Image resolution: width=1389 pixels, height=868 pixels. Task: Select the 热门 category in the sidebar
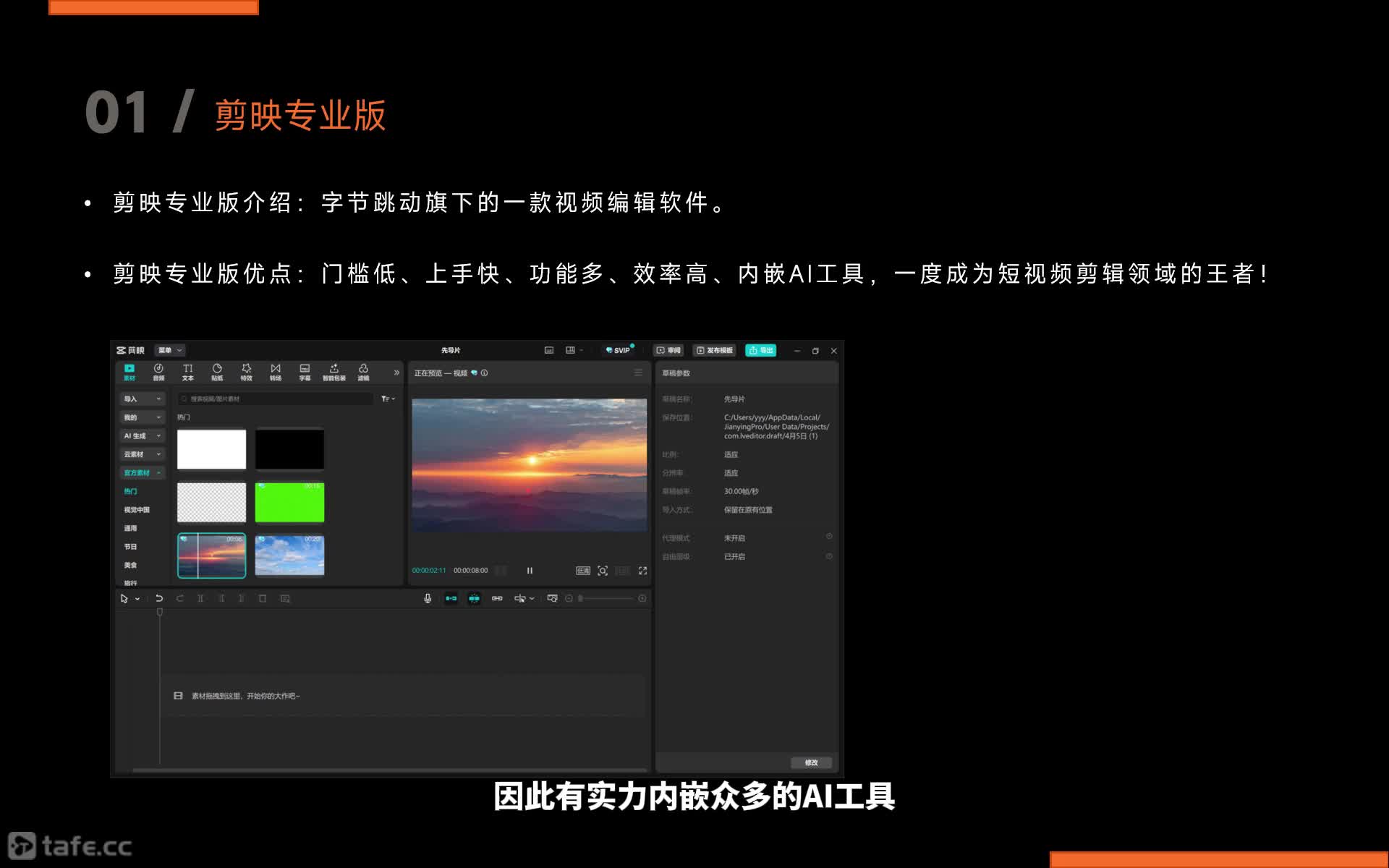click(x=131, y=491)
